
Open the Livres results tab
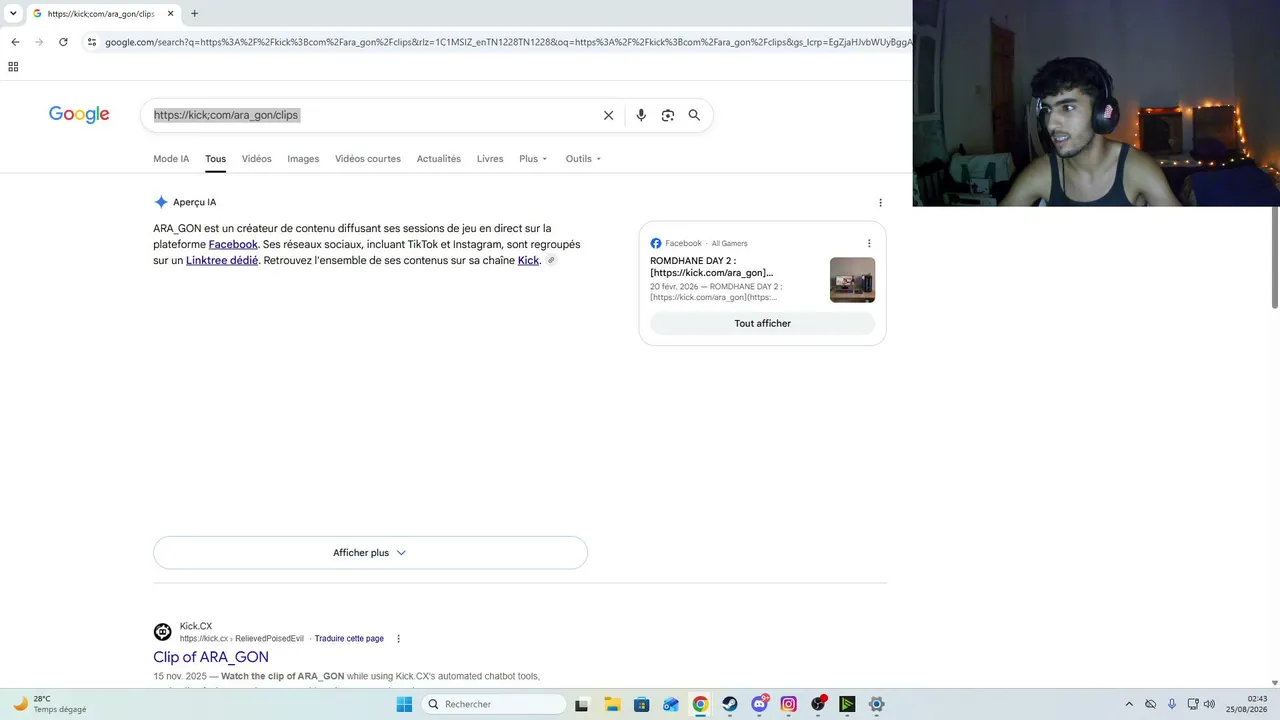click(490, 159)
